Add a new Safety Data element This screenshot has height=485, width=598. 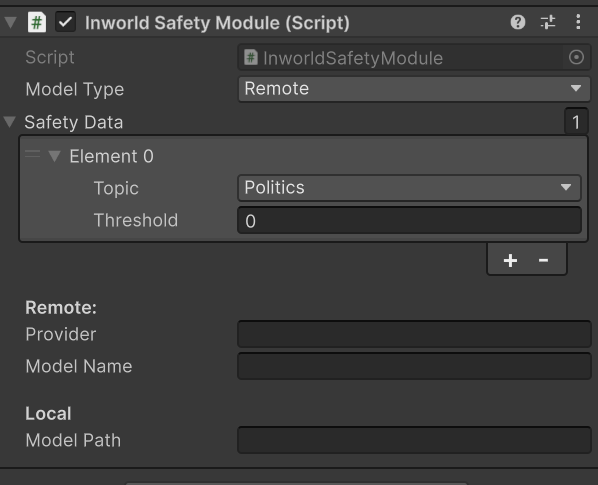tap(510, 260)
